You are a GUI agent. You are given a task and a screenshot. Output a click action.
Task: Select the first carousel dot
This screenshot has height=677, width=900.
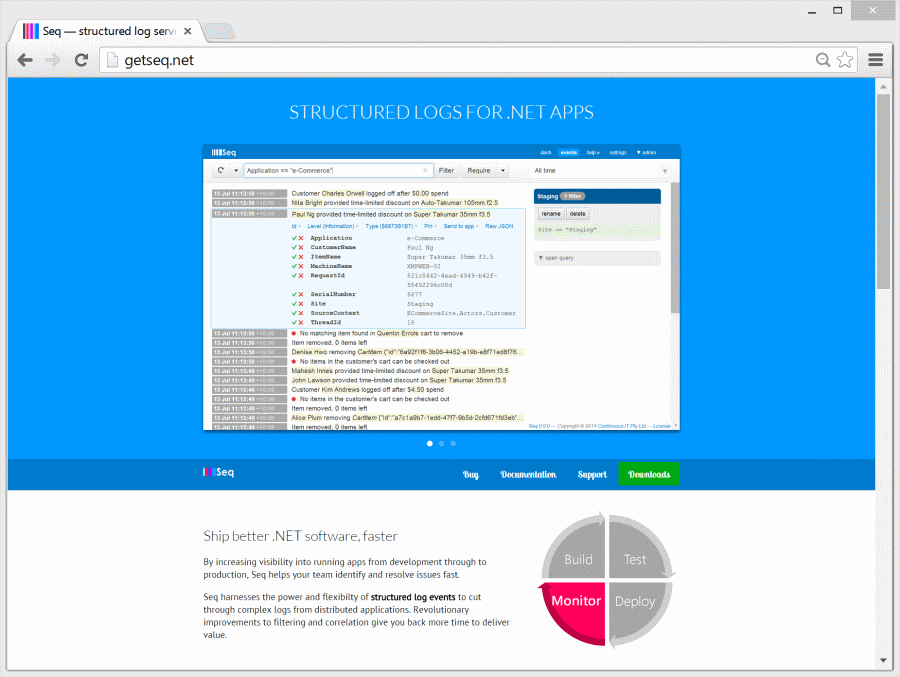(430, 443)
